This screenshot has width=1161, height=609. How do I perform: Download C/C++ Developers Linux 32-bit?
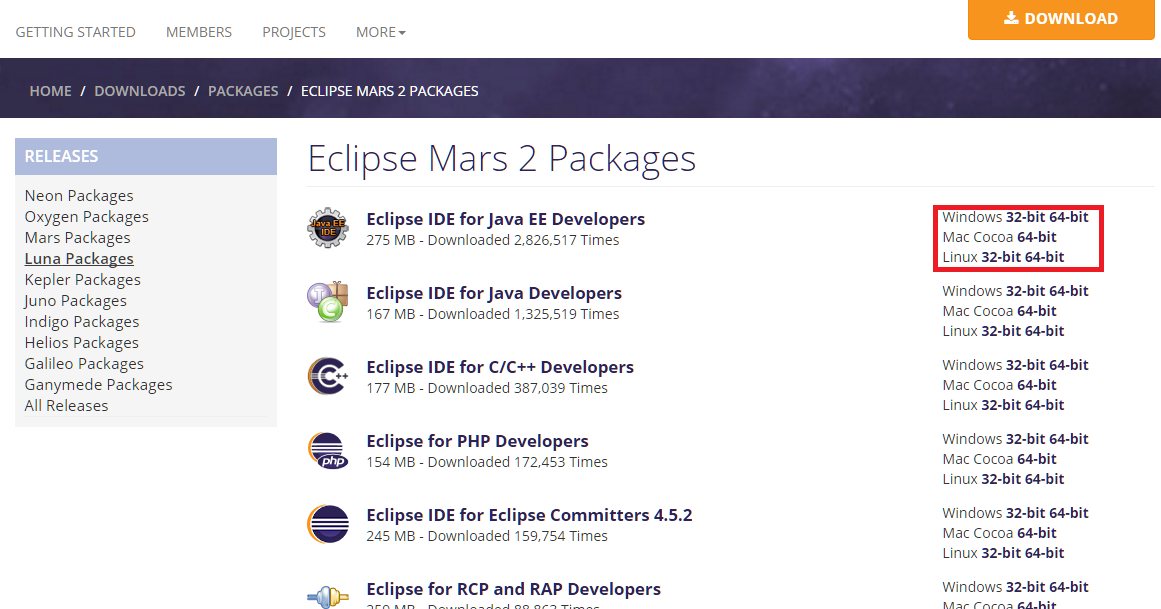click(x=1001, y=405)
